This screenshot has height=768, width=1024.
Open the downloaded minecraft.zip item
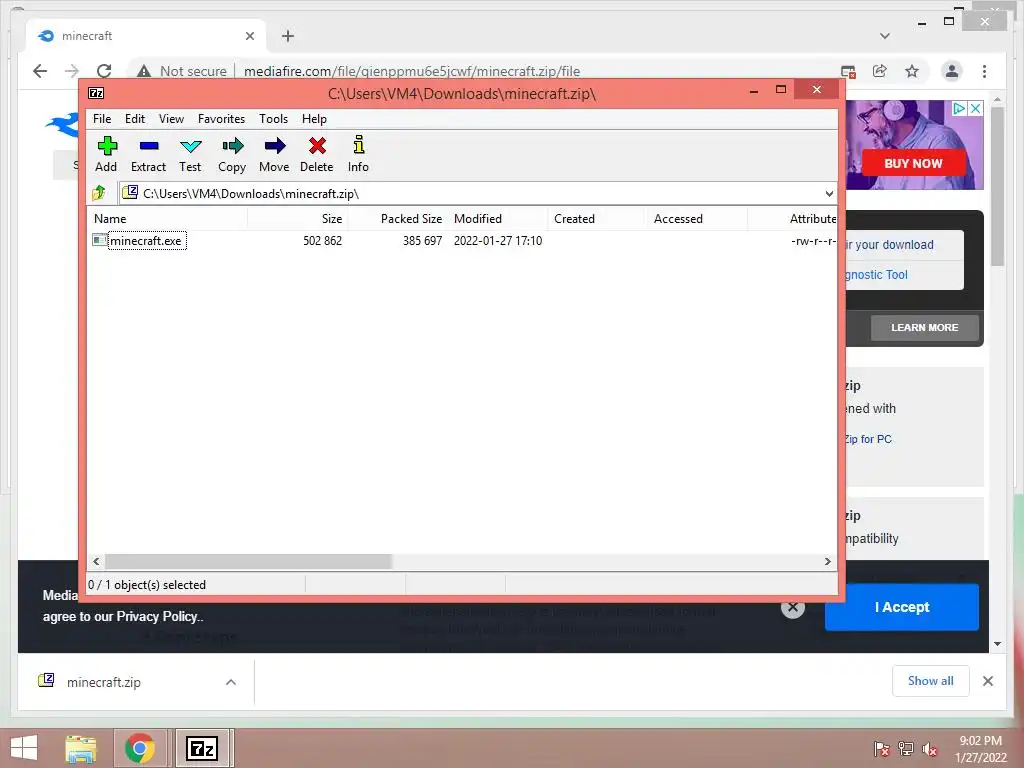point(103,682)
